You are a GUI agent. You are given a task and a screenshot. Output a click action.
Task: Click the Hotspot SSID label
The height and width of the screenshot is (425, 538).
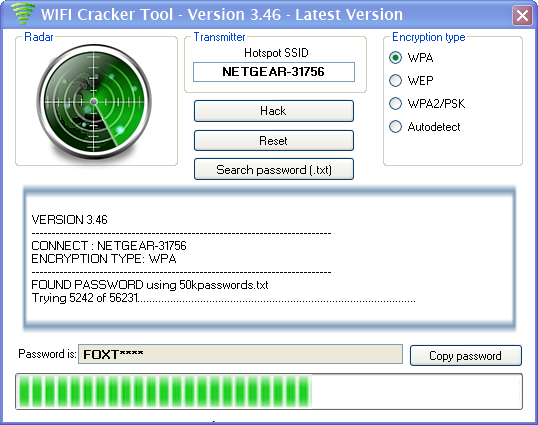point(276,53)
